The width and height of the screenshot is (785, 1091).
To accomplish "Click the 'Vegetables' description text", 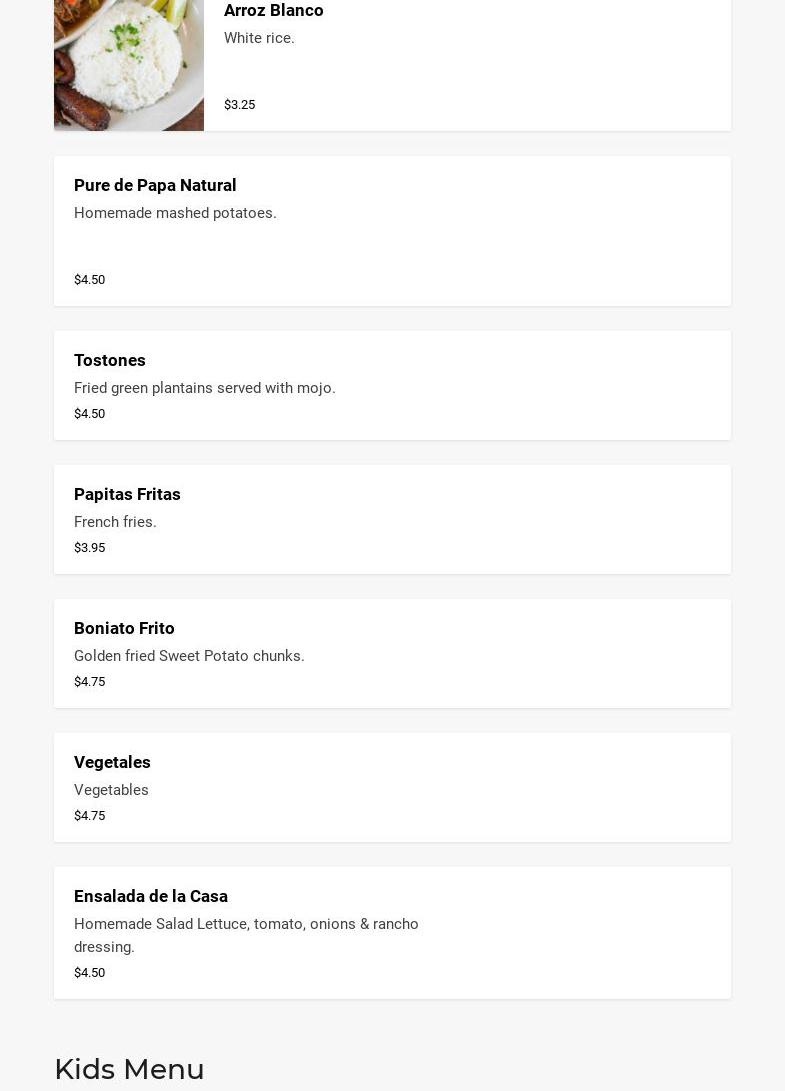I will click(111, 790).
